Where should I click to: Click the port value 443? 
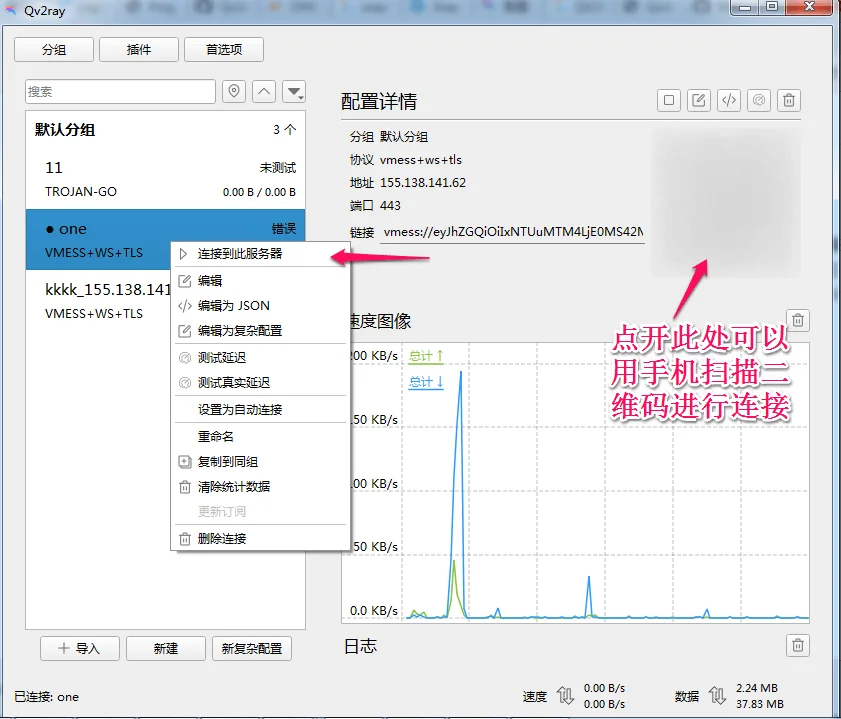(x=390, y=206)
